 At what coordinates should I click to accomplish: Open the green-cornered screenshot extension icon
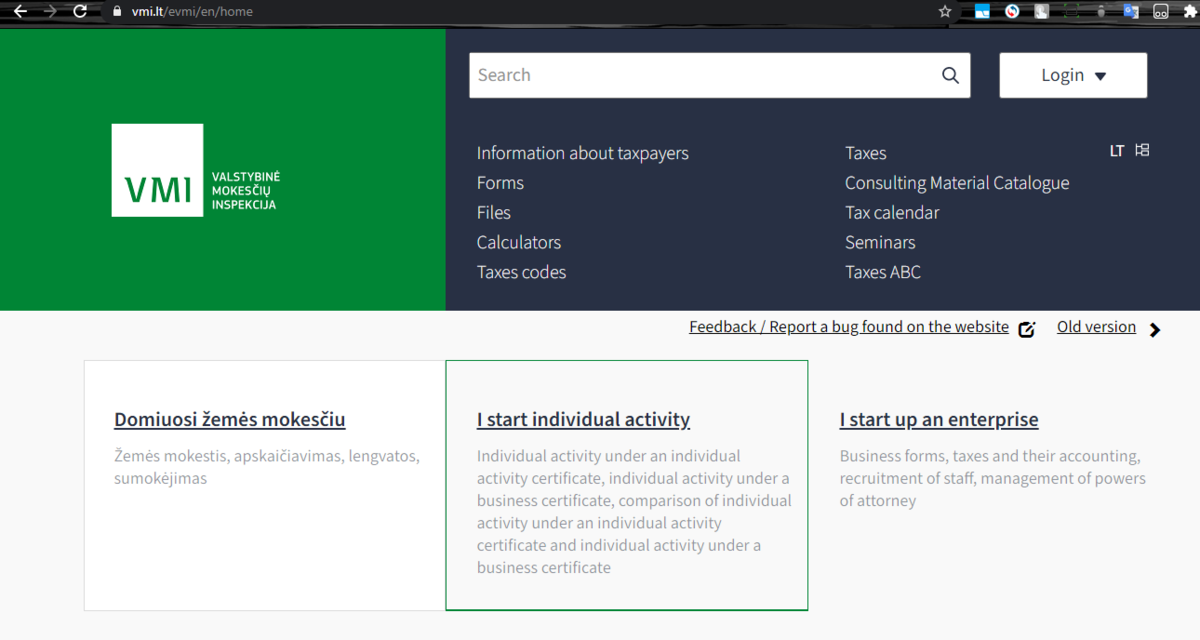point(1072,12)
